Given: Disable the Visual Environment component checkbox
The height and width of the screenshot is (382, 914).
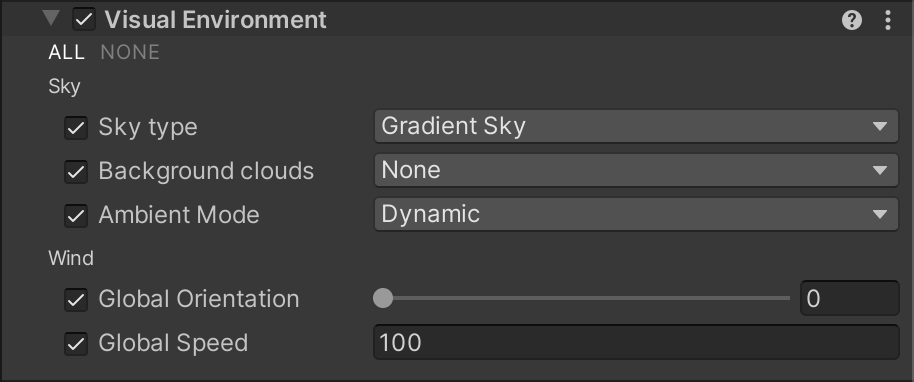Looking at the screenshot, I should click(x=85, y=19).
